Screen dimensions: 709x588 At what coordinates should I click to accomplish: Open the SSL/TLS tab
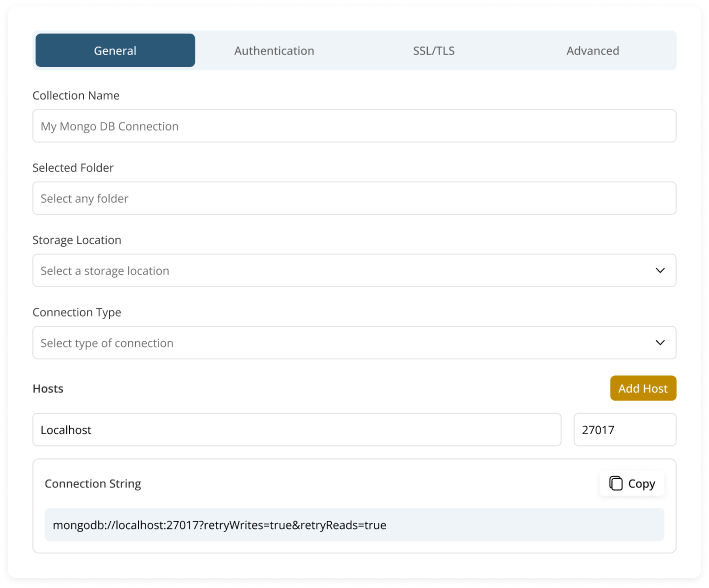click(x=433, y=51)
